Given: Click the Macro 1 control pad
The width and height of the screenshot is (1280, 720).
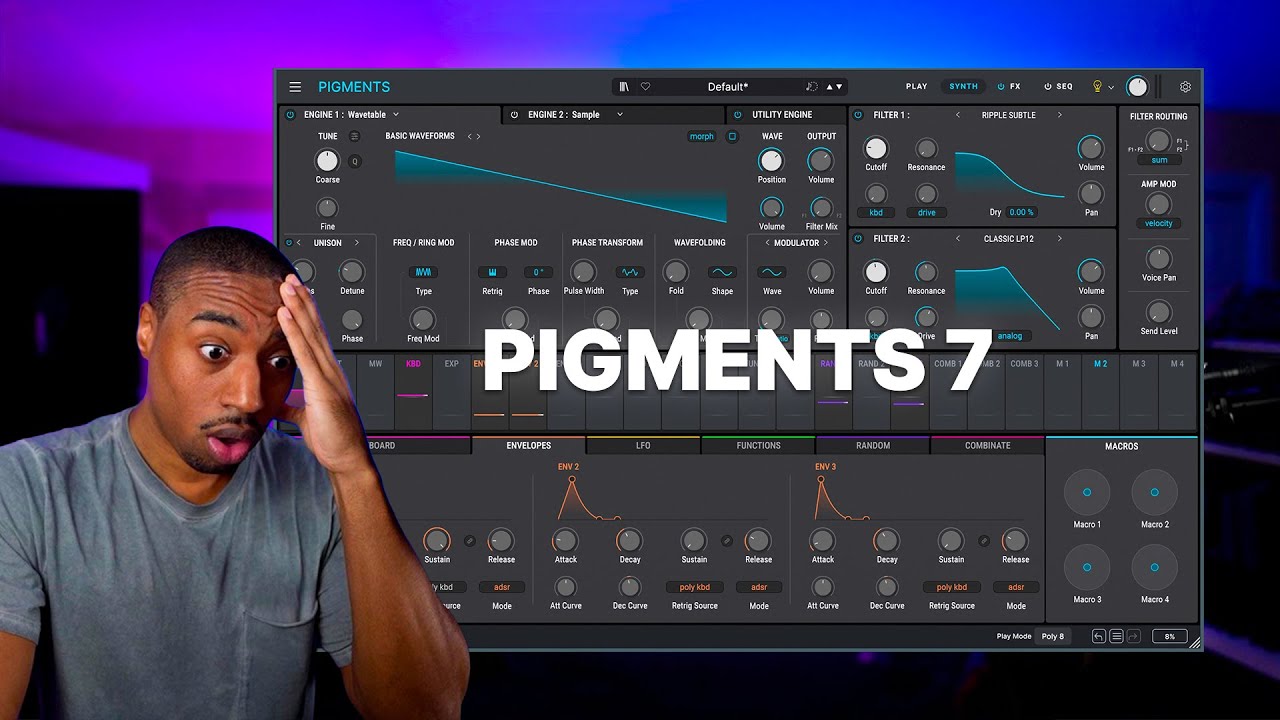Looking at the screenshot, I should [1087, 492].
